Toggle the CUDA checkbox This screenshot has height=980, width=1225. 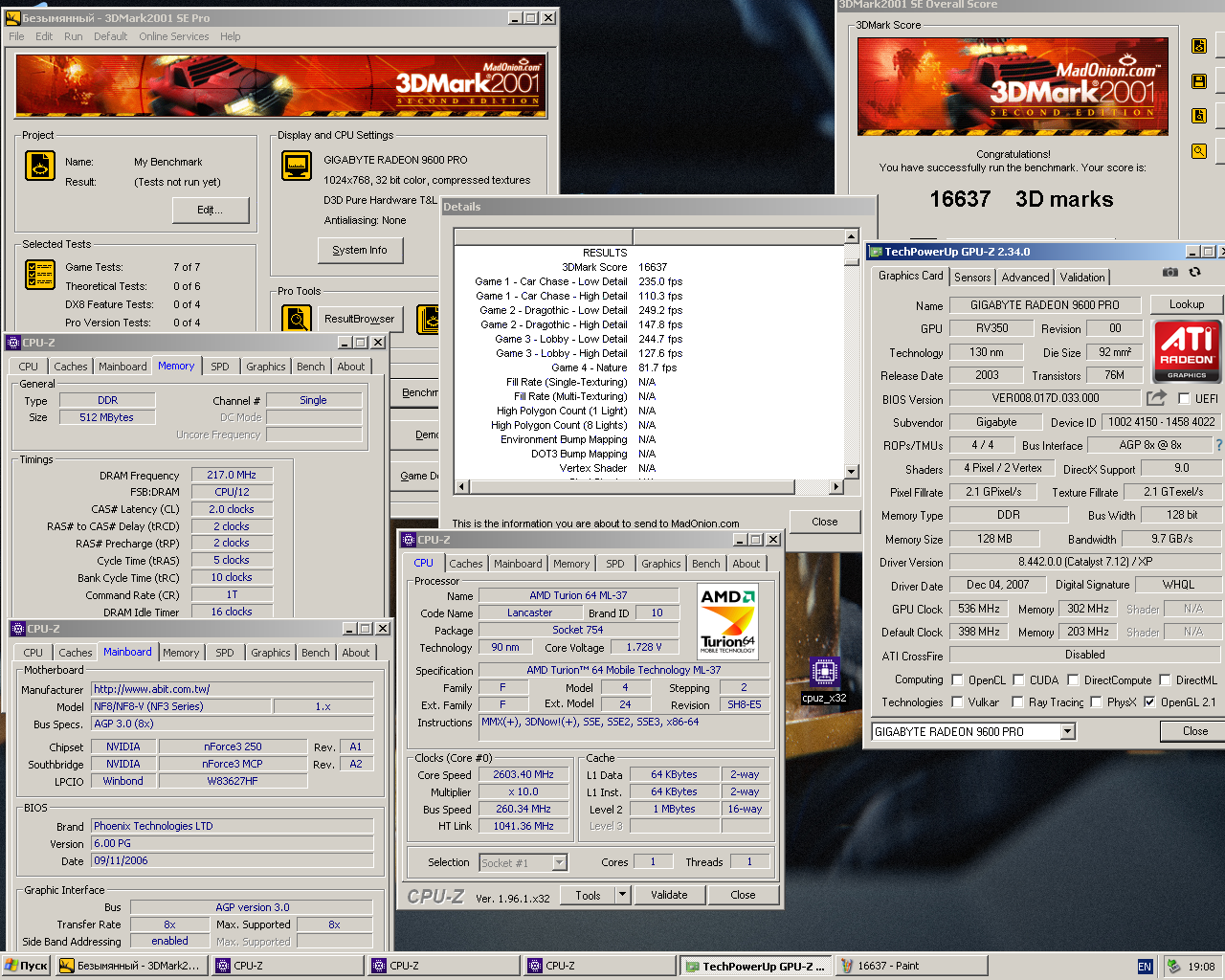click(x=1018, y=680)
